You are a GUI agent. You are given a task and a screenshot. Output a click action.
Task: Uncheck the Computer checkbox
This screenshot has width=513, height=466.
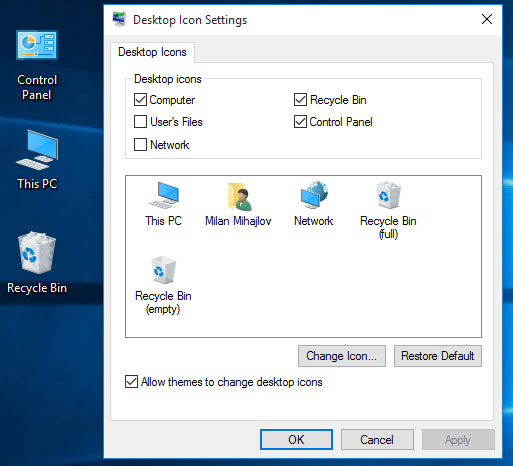140,100
